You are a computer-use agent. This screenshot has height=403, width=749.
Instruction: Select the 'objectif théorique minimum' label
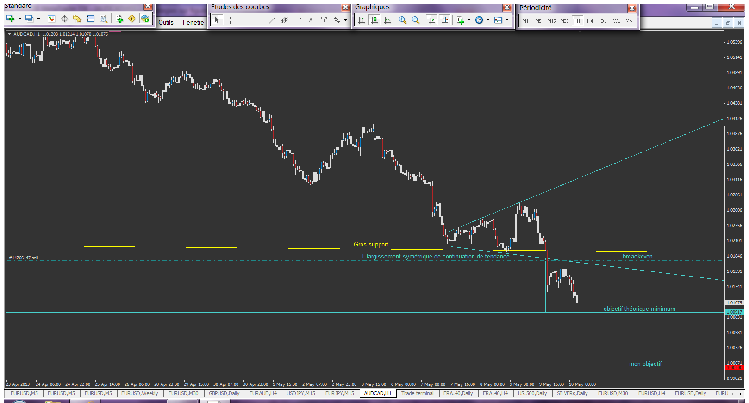tap(639, 308)
